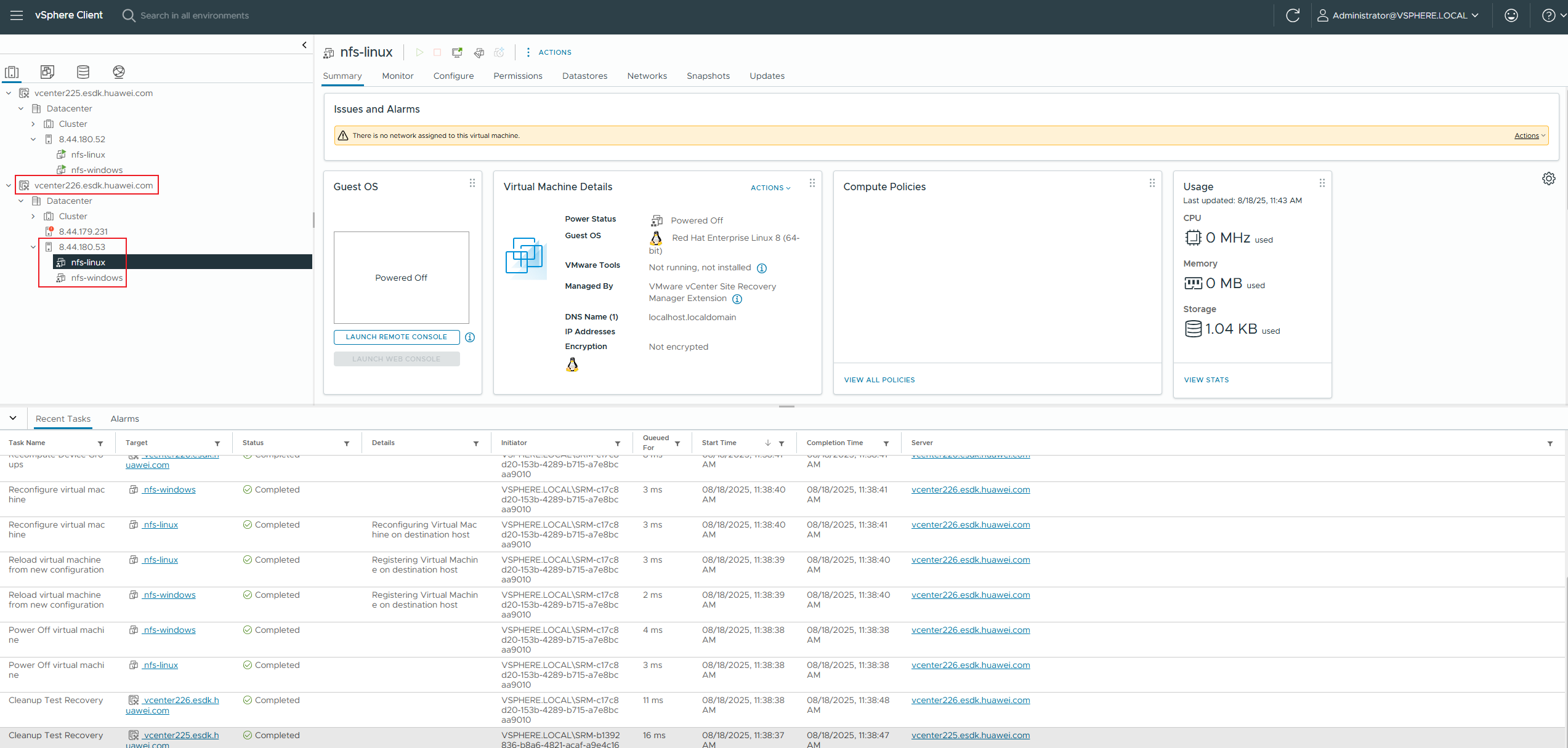Screen dimensions: 1568x748
Task: Filter the Initiator column
Action: pos(618,443)
